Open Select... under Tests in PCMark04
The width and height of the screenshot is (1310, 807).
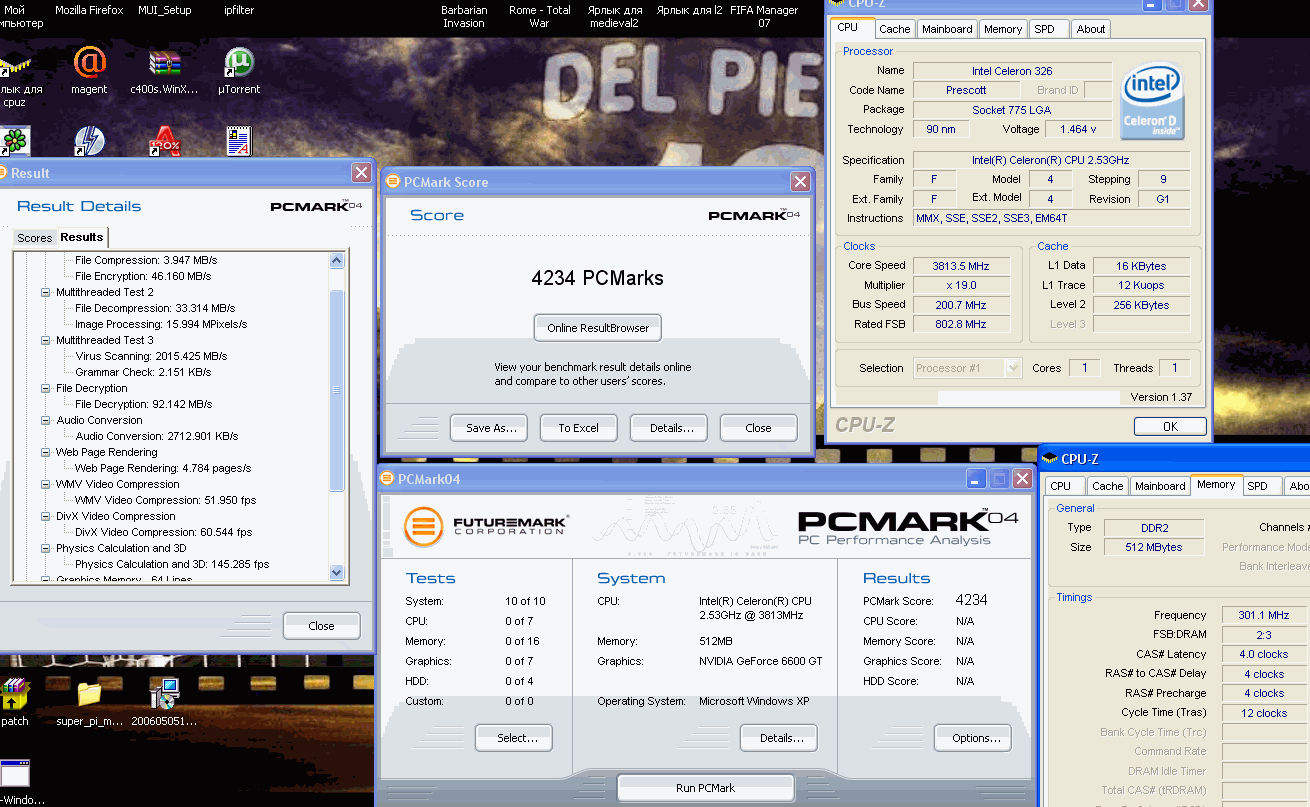514,738
